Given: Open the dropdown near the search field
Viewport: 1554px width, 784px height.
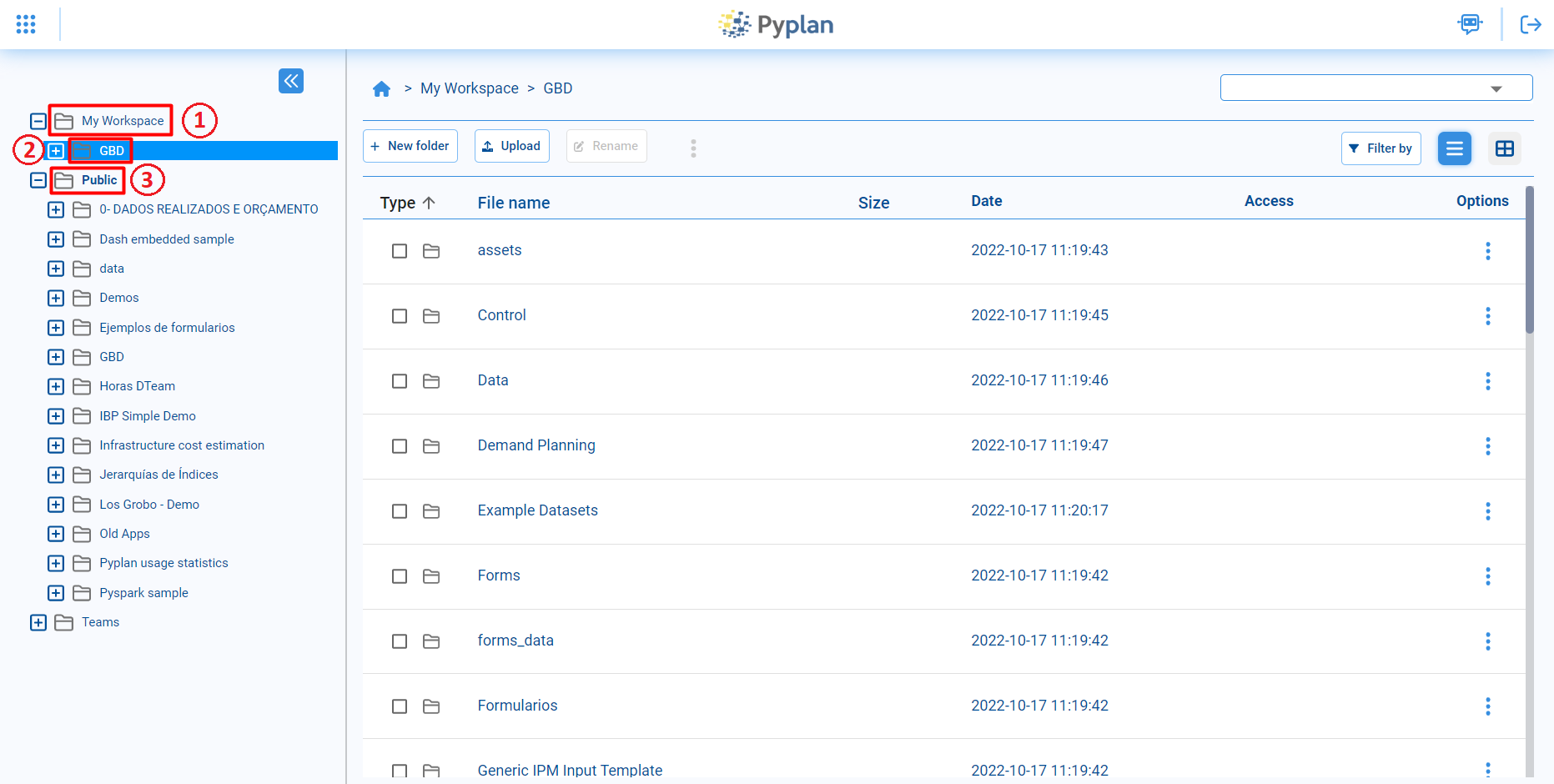Looking at the screenshot, I should click(1496, 87).
